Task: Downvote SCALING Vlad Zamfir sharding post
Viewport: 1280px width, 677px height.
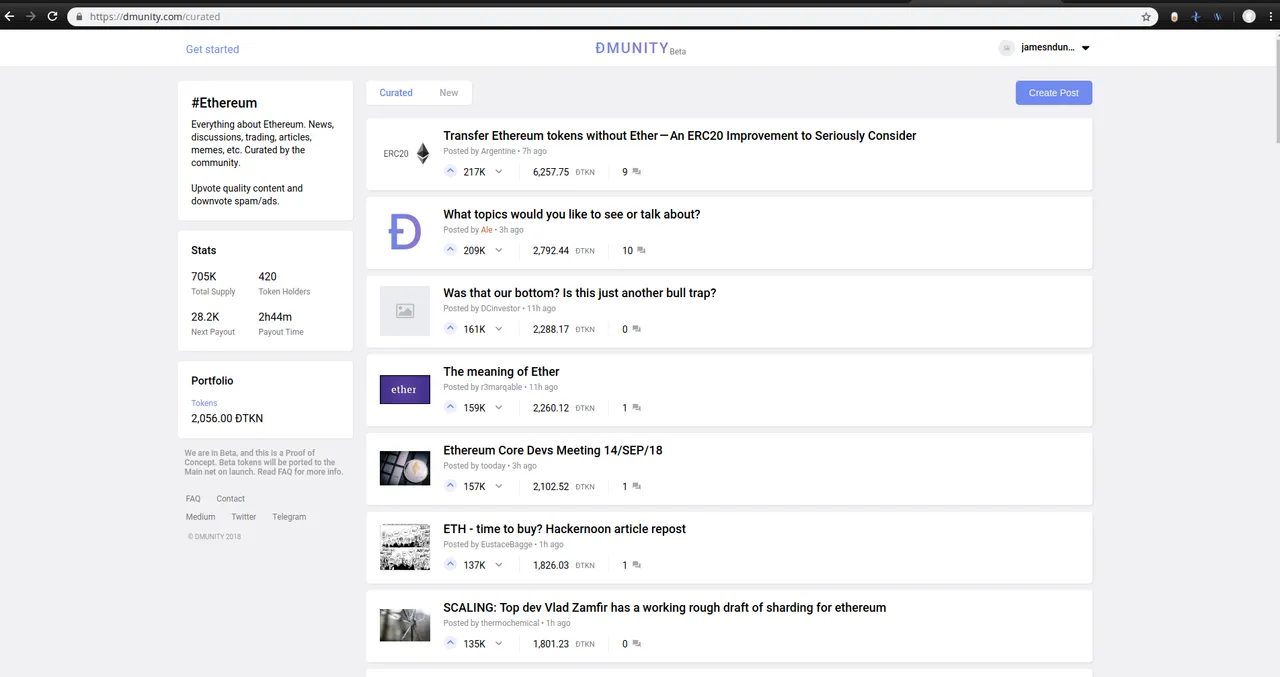Action: pos(499,643)
